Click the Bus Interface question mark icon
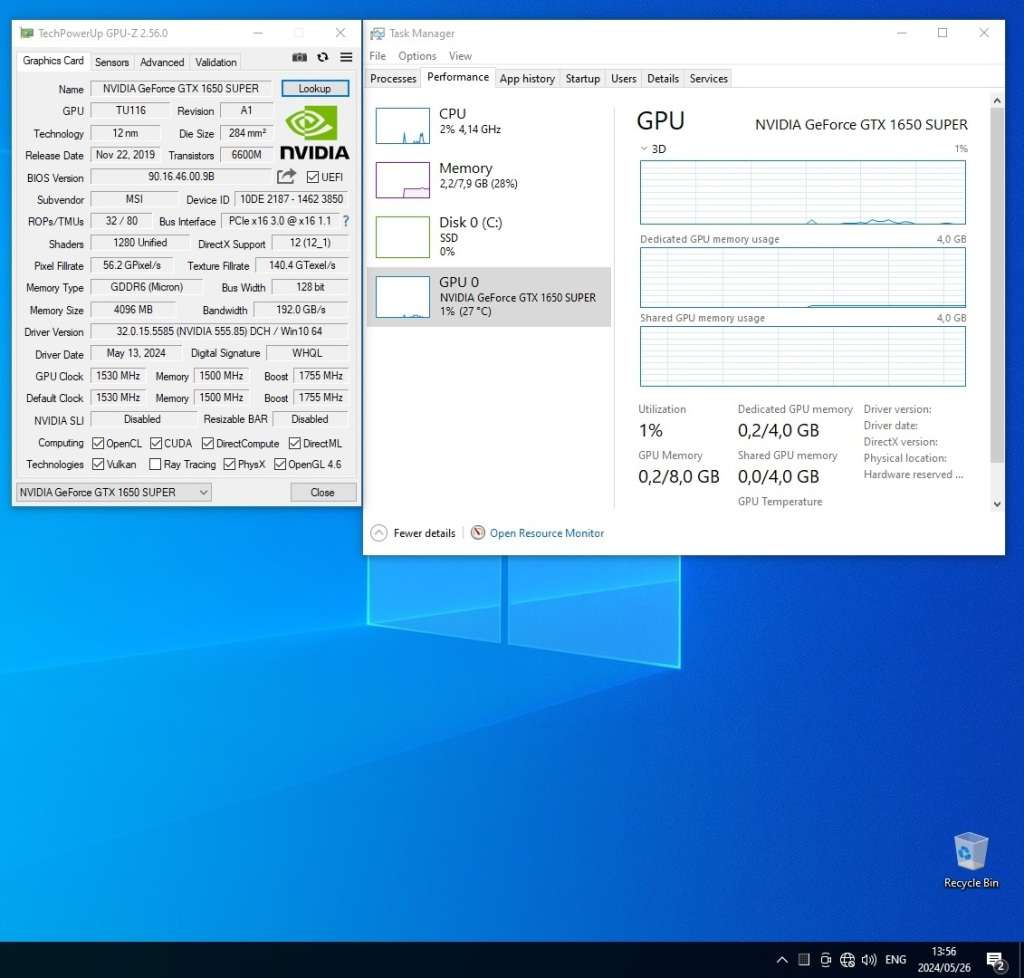 click(346, 221)
